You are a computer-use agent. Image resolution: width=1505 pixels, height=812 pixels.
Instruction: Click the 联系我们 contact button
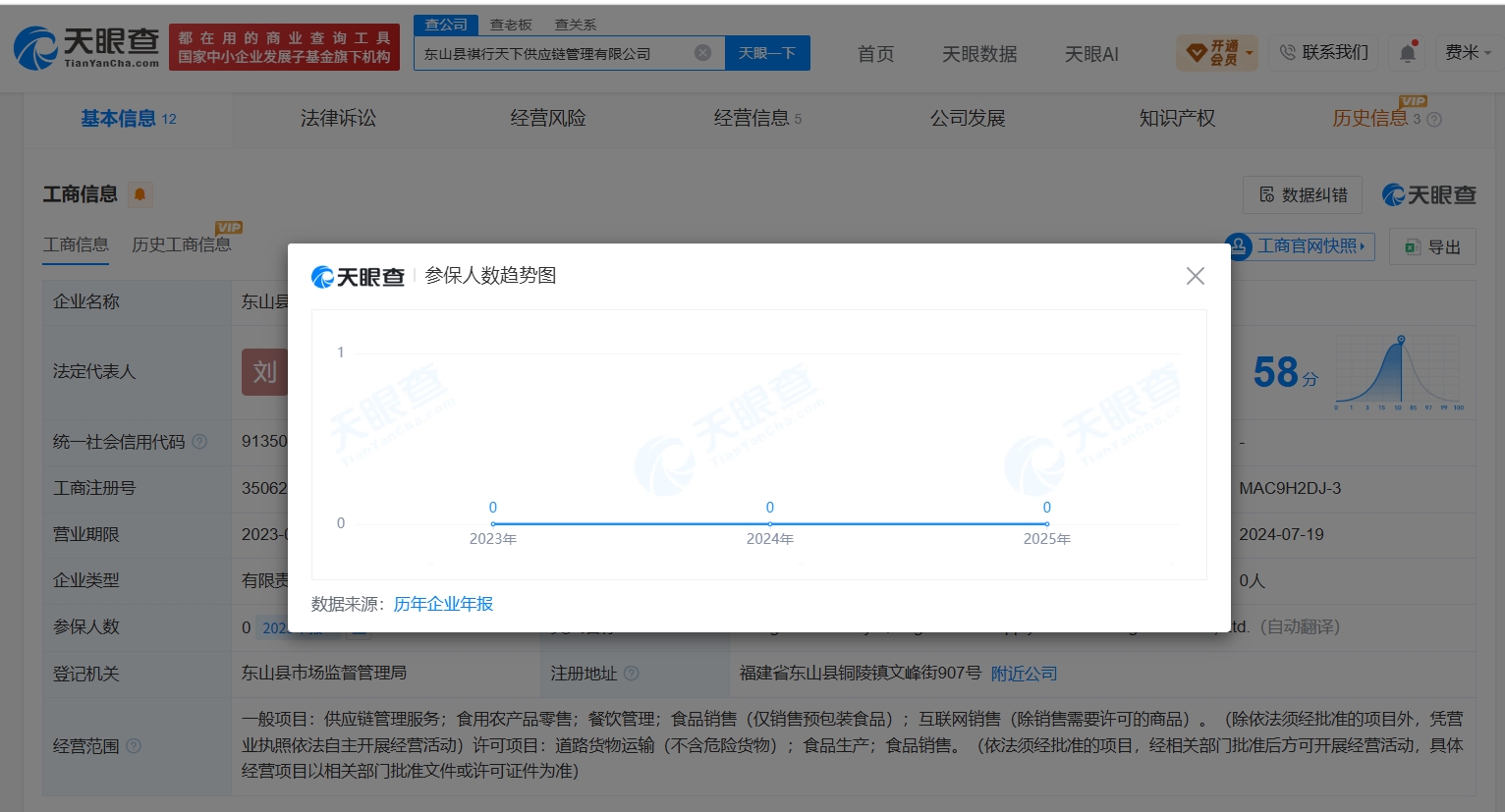click(1323, 53)
